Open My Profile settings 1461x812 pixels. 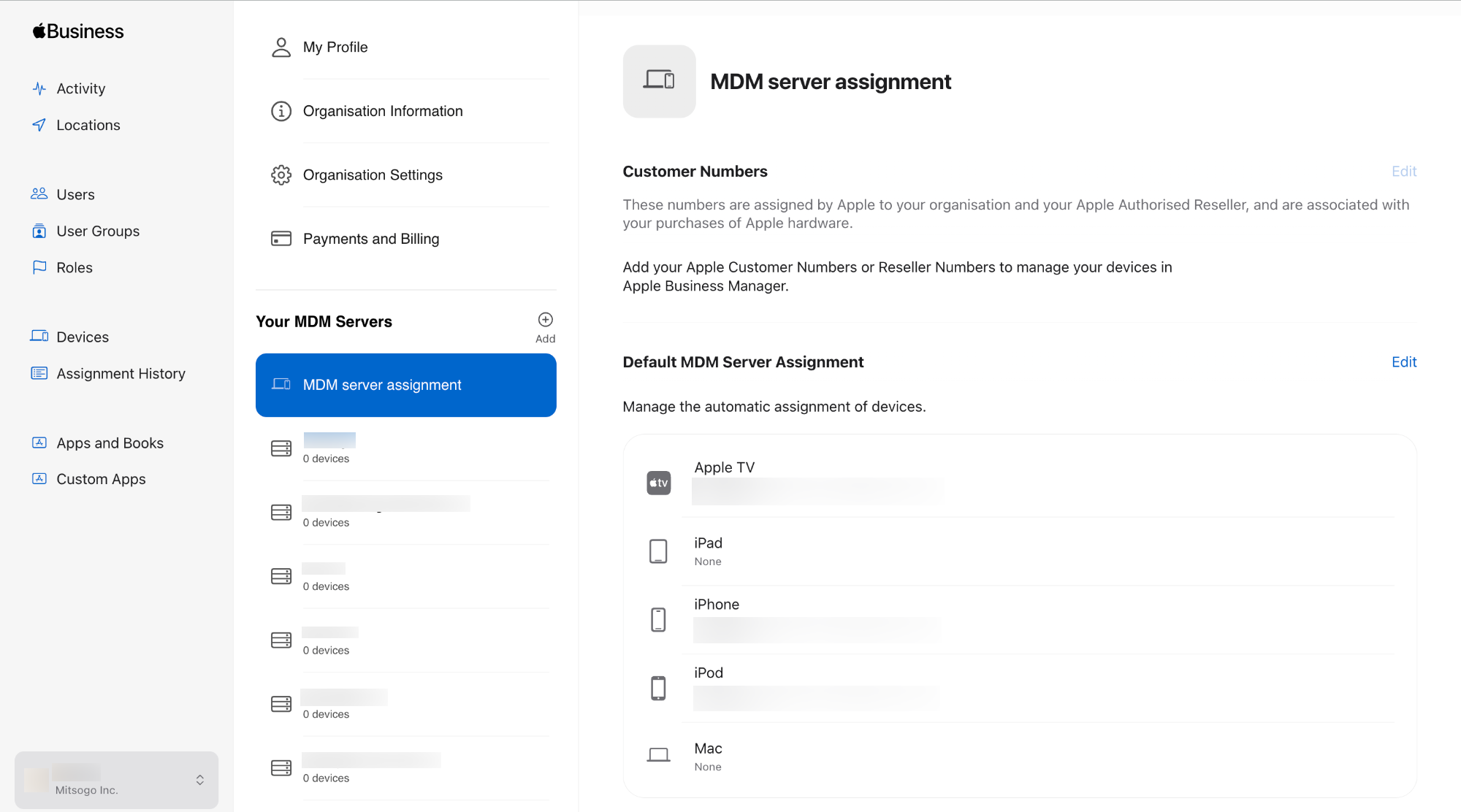406,47
